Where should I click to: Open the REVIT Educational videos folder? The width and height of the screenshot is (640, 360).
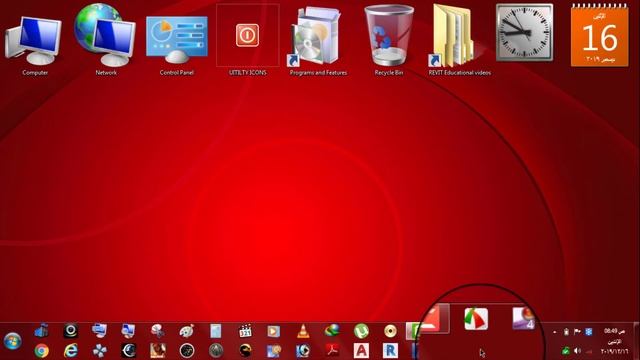[452, 37]
